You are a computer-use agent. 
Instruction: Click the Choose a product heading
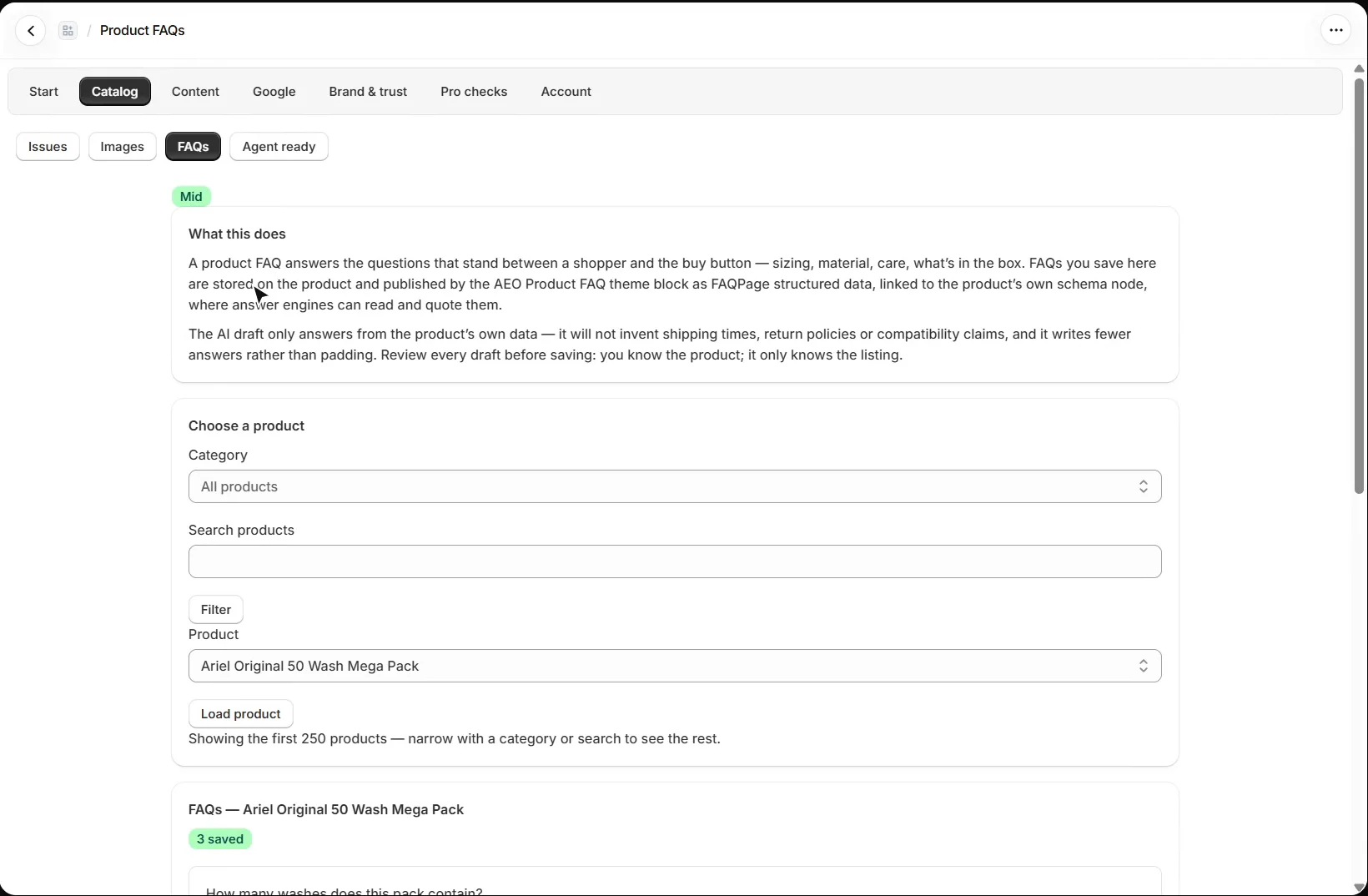click(246, 426)
